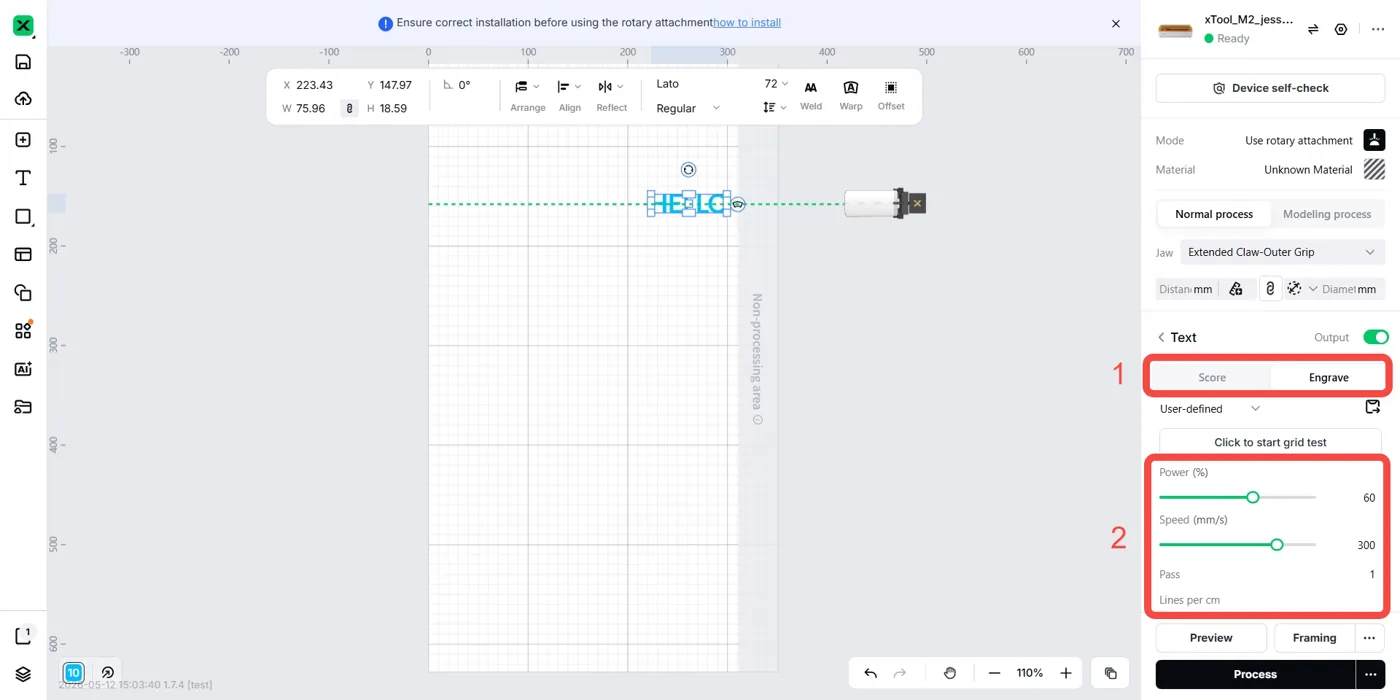Click the Reflect tool
The image size is (1400, 700).
611,96
